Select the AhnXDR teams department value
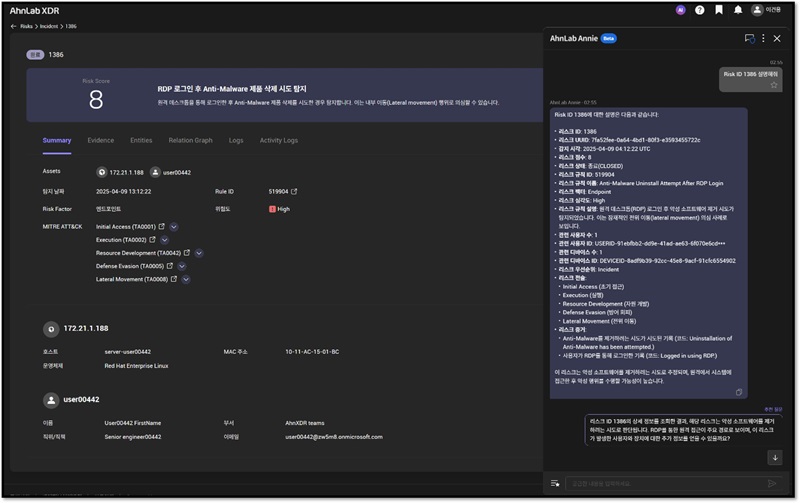The image size is (800, 503). coord(305,423)
